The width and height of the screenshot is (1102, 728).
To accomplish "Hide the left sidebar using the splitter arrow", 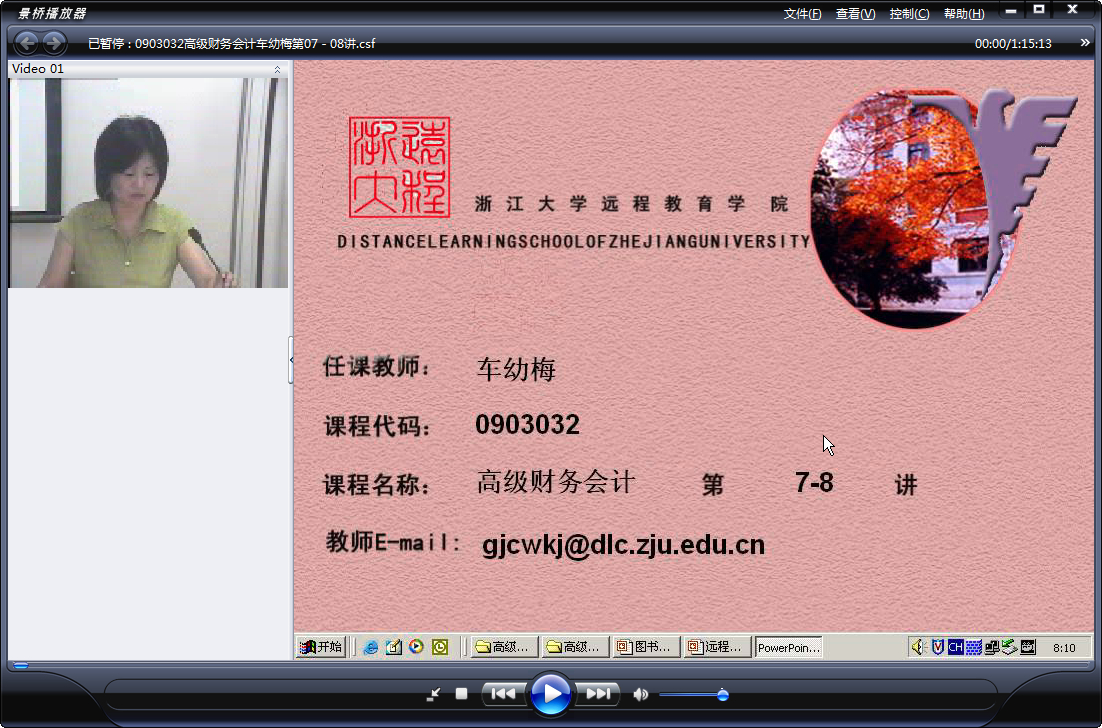I will [x=291, y=360].
